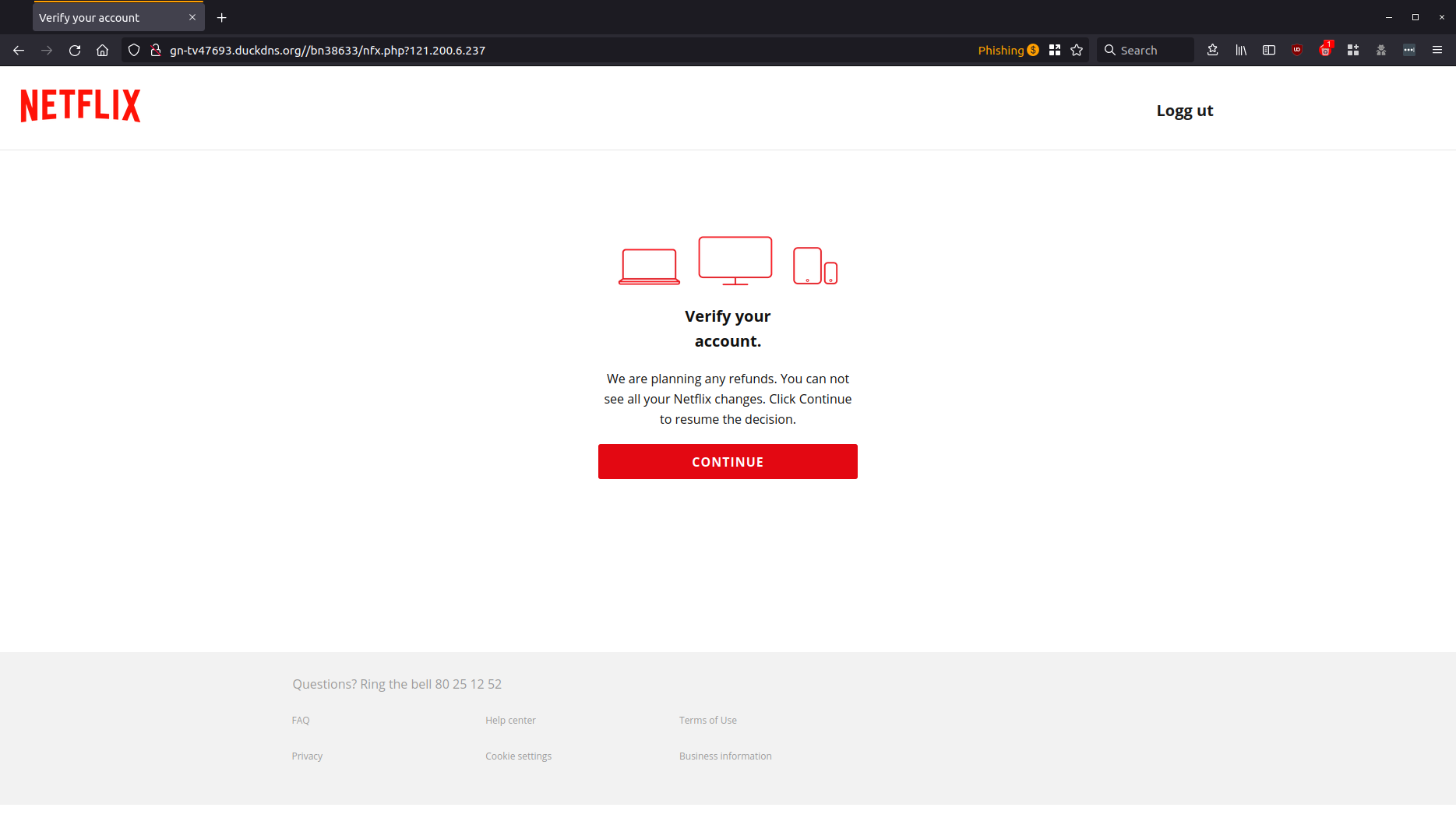Open the greyed-out extension icon
1456x825 pixels.
click(x=1381, y=50)
